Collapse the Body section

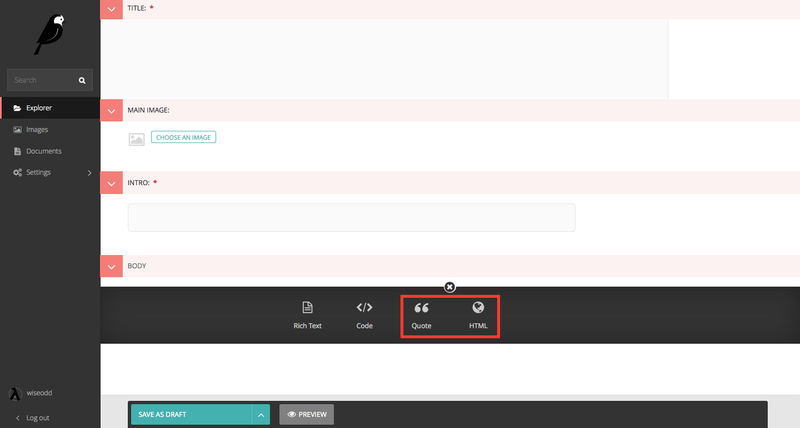point(110,266)
